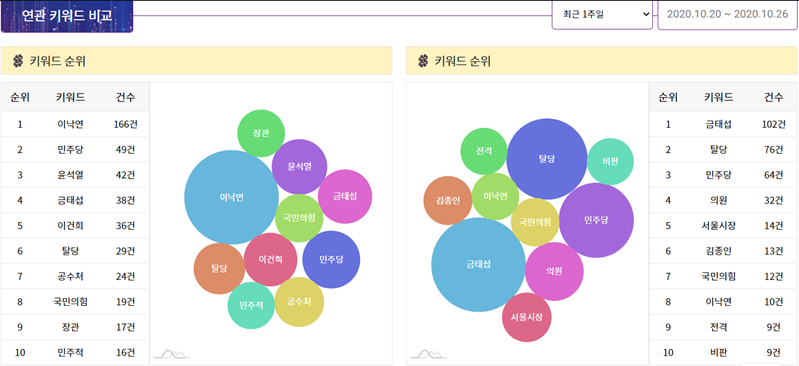799x366 pixels.
Task: Click the 민주당 keyword in right table row 3
Action: coord(718,175)
